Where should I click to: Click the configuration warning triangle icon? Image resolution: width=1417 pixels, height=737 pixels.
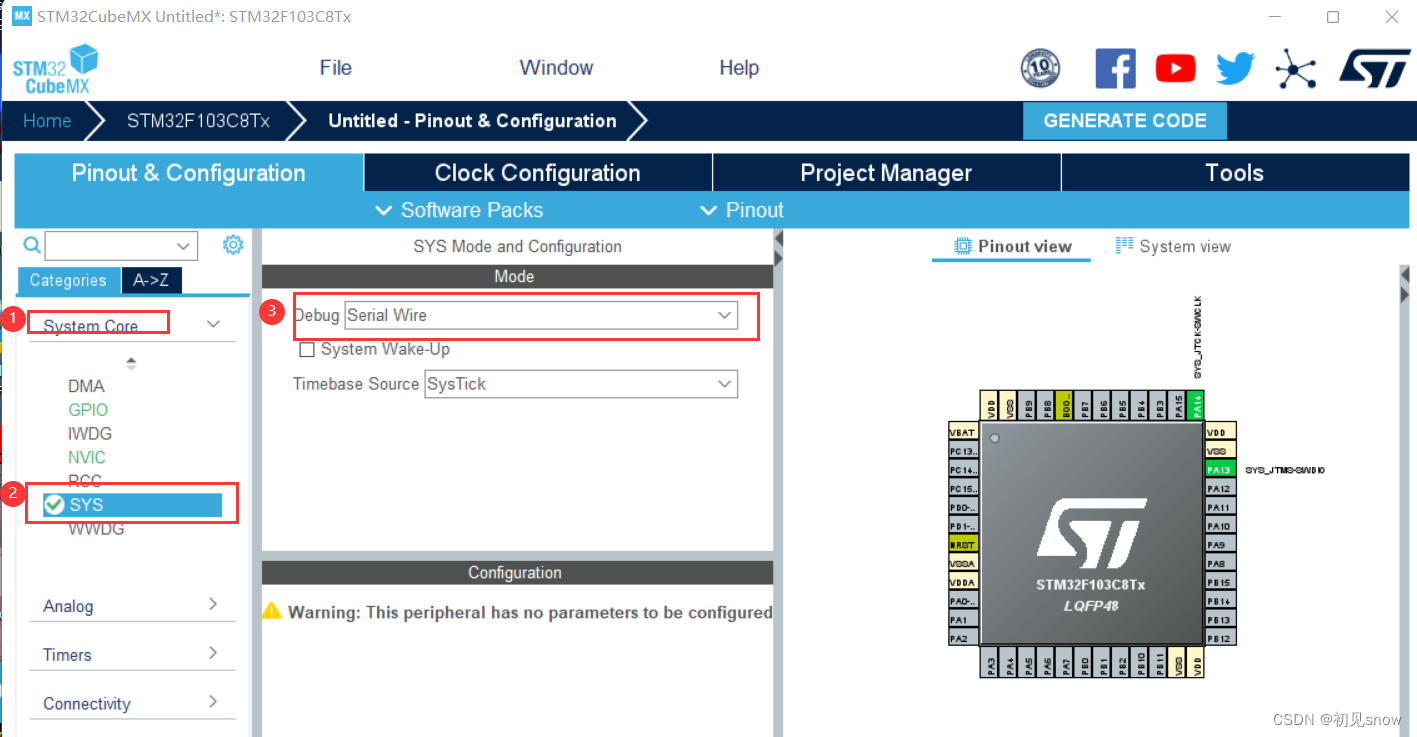click(271, 610)
